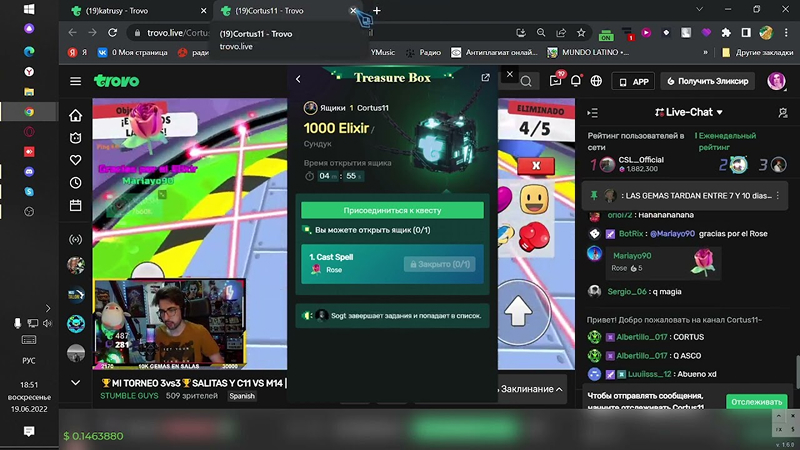Expand the sidebar channel list chevron
Image resolution: width=800 pixels, height=450 pixels.
tap(76, 383)
